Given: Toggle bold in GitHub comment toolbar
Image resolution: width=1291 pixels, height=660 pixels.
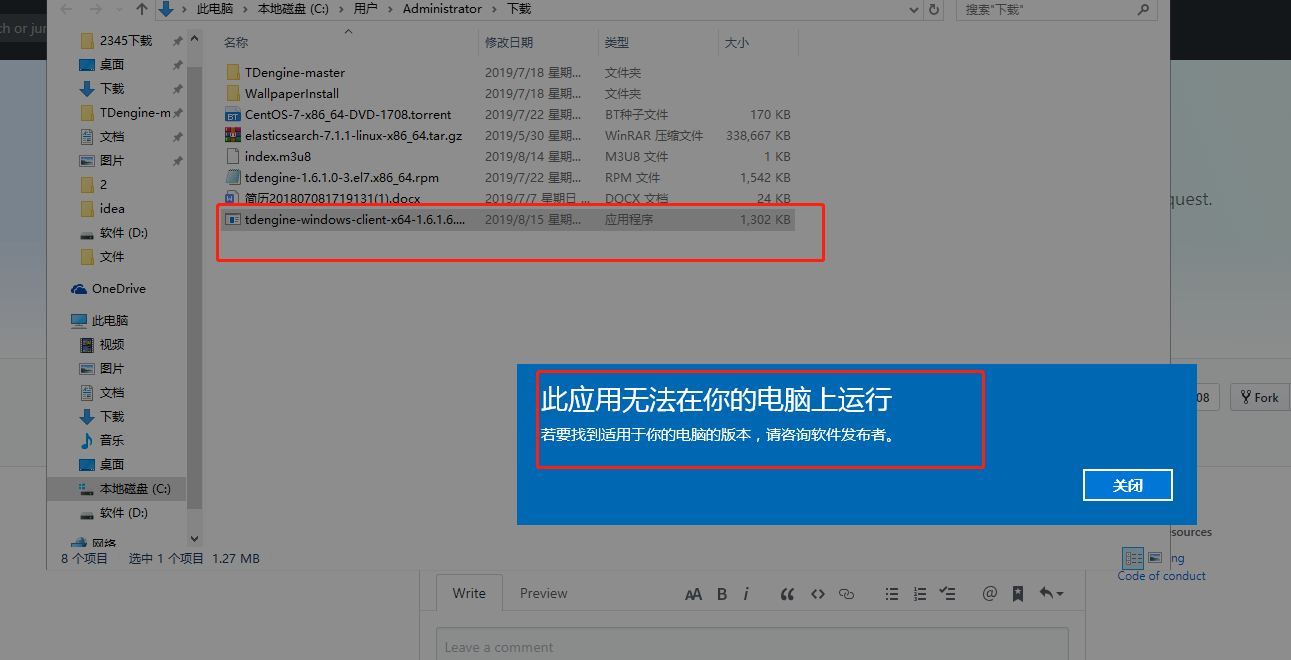Looking at the screenshot, I should 722,594.
